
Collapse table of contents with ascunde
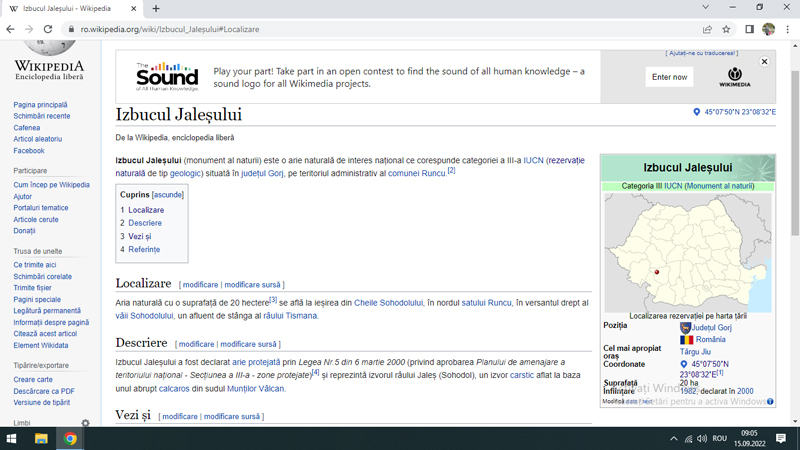[x=168, y=195]
